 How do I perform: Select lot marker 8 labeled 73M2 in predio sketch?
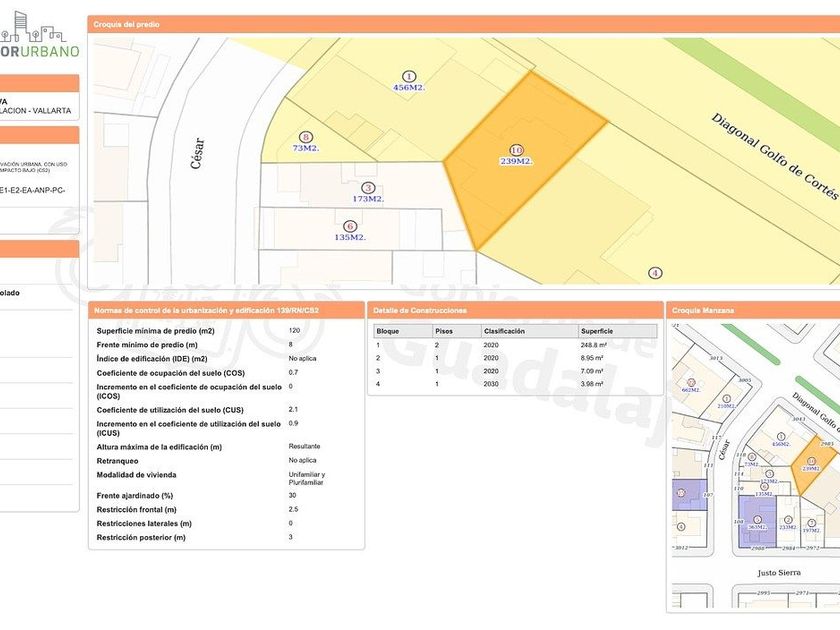coord(305,137)
